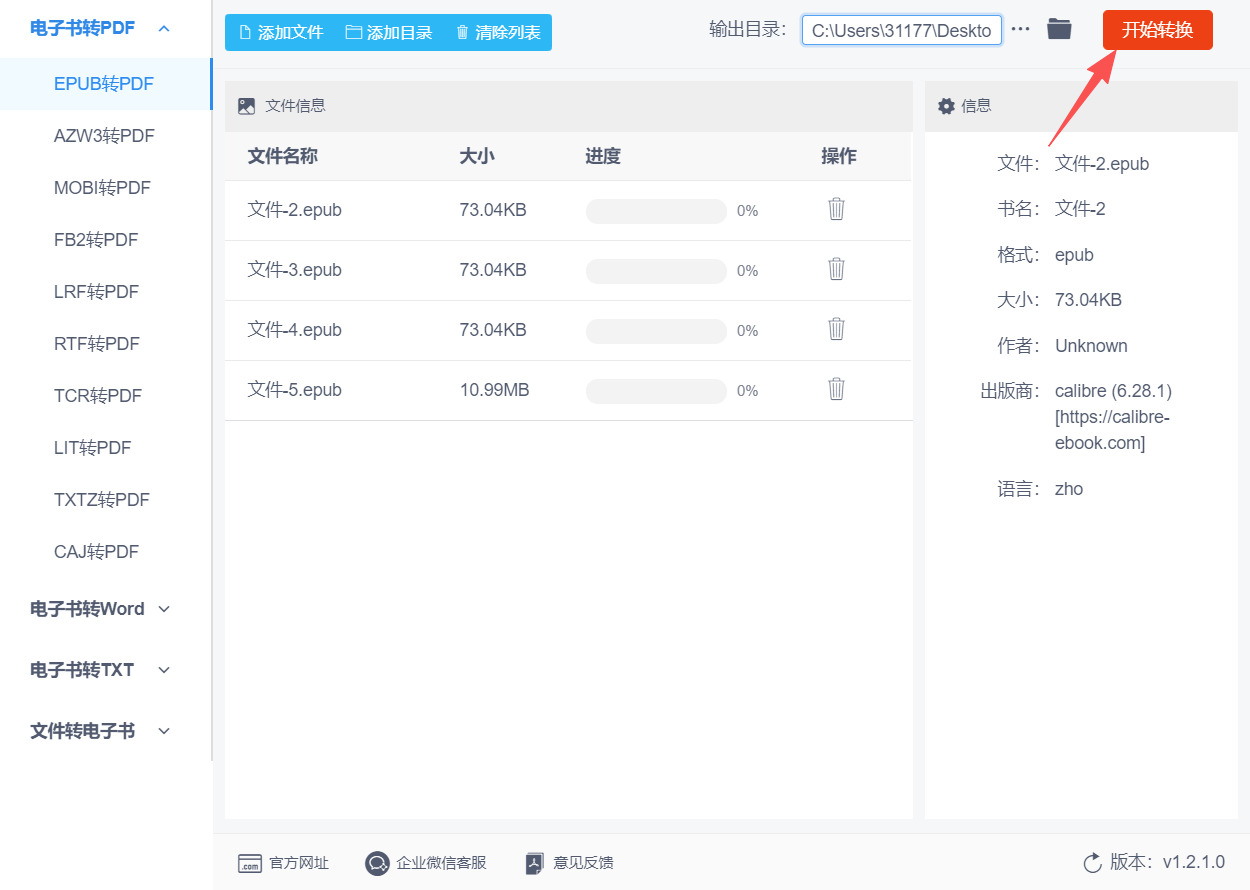
Task: Click the 输出目录 path input field
Action: tap(901, 30)
